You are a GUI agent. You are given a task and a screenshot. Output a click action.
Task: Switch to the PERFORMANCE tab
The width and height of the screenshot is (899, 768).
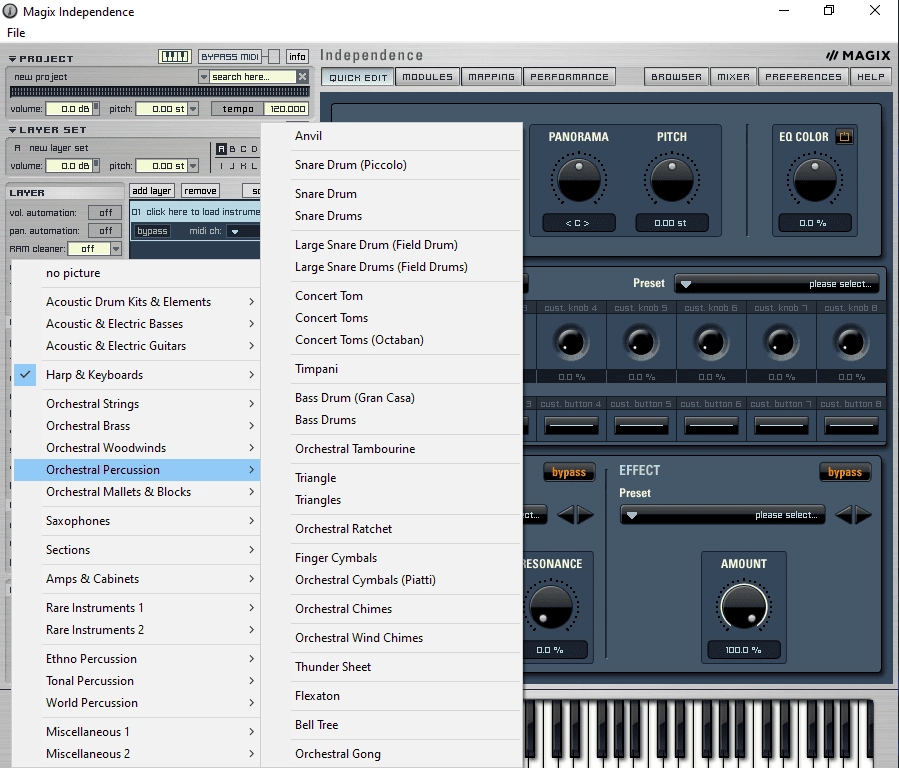click(x=569, y=77)
